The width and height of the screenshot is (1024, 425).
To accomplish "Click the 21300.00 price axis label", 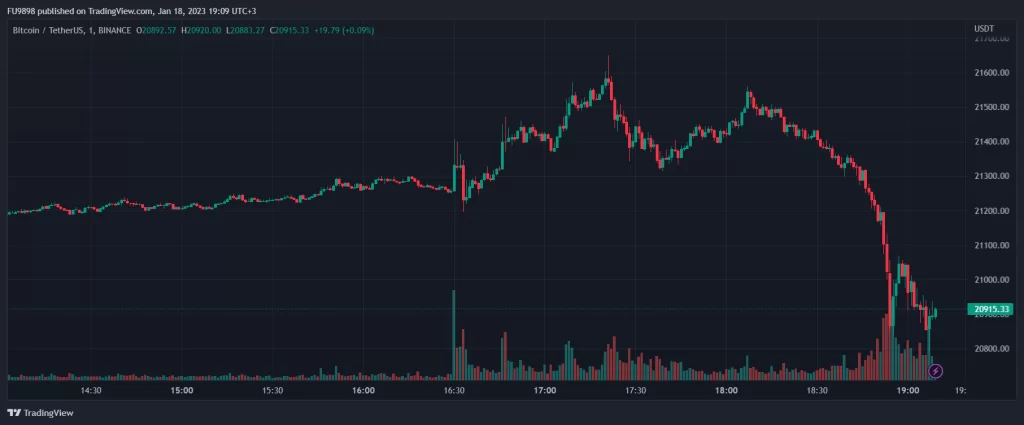I will coord(989,176).
